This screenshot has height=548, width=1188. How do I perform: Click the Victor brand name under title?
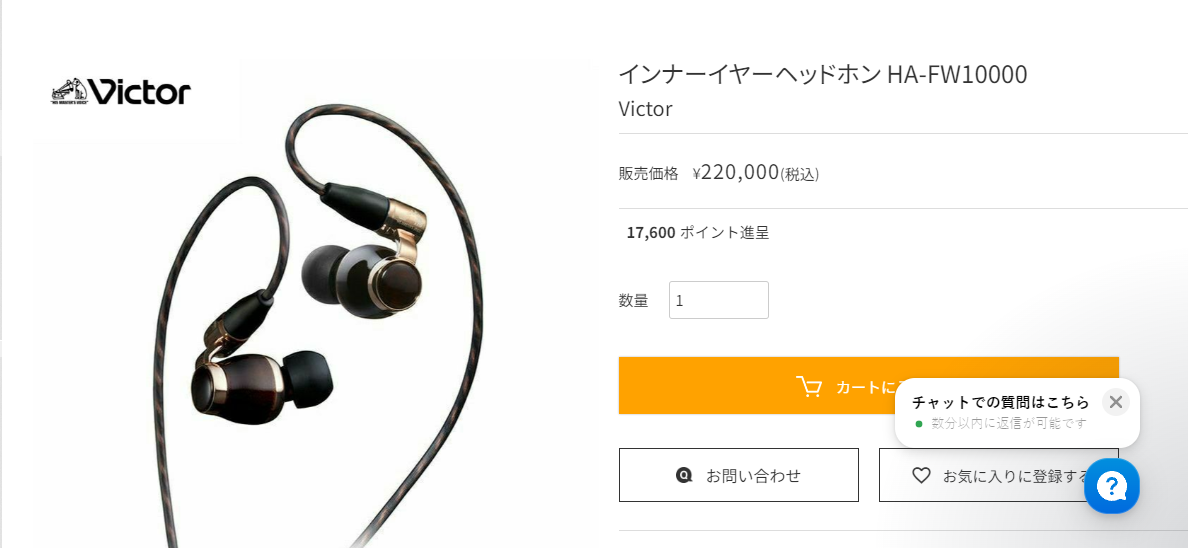646,109
